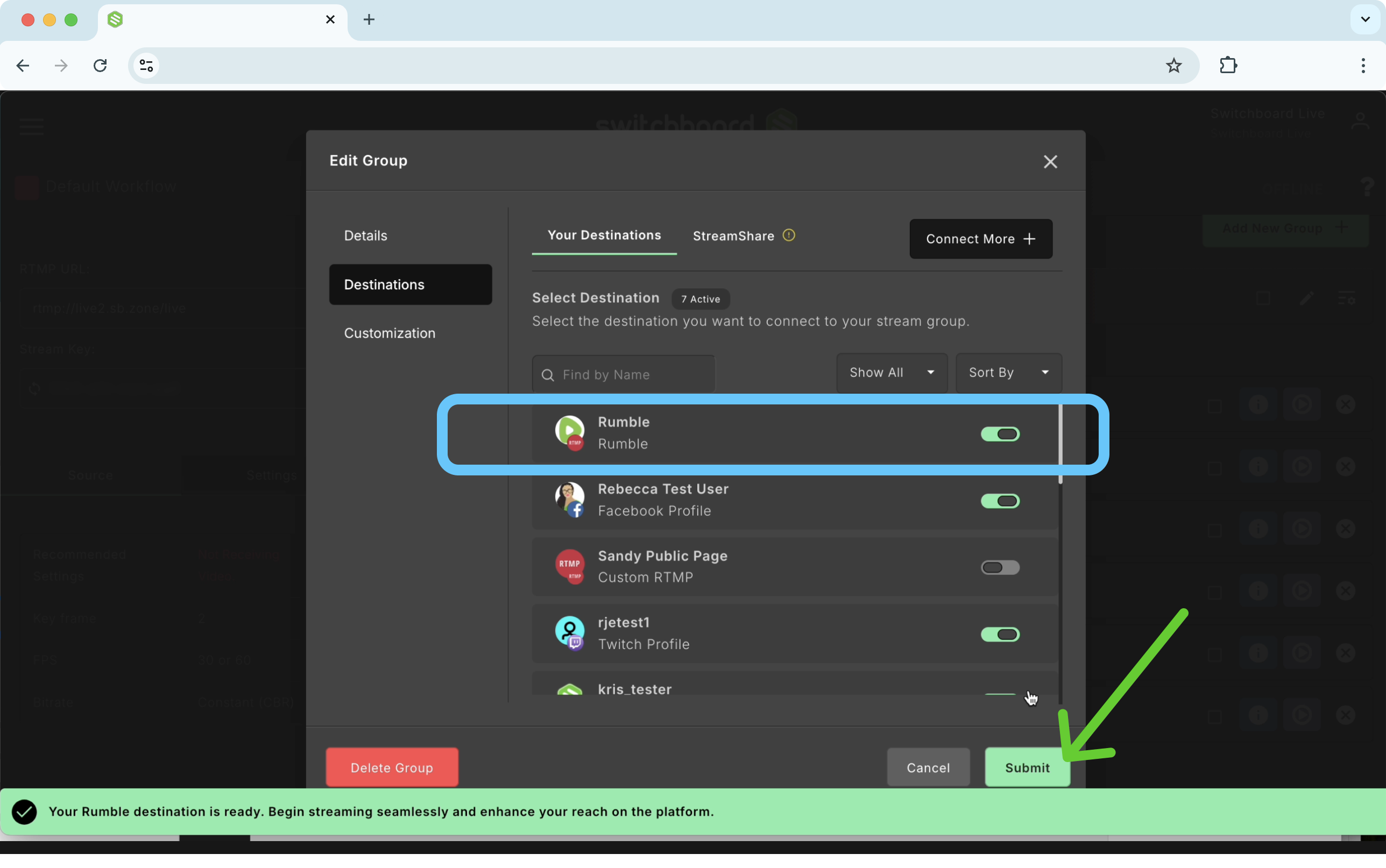Open site information icon in address bar
This screenshot has width=1386, height=868.
(146, 66)
